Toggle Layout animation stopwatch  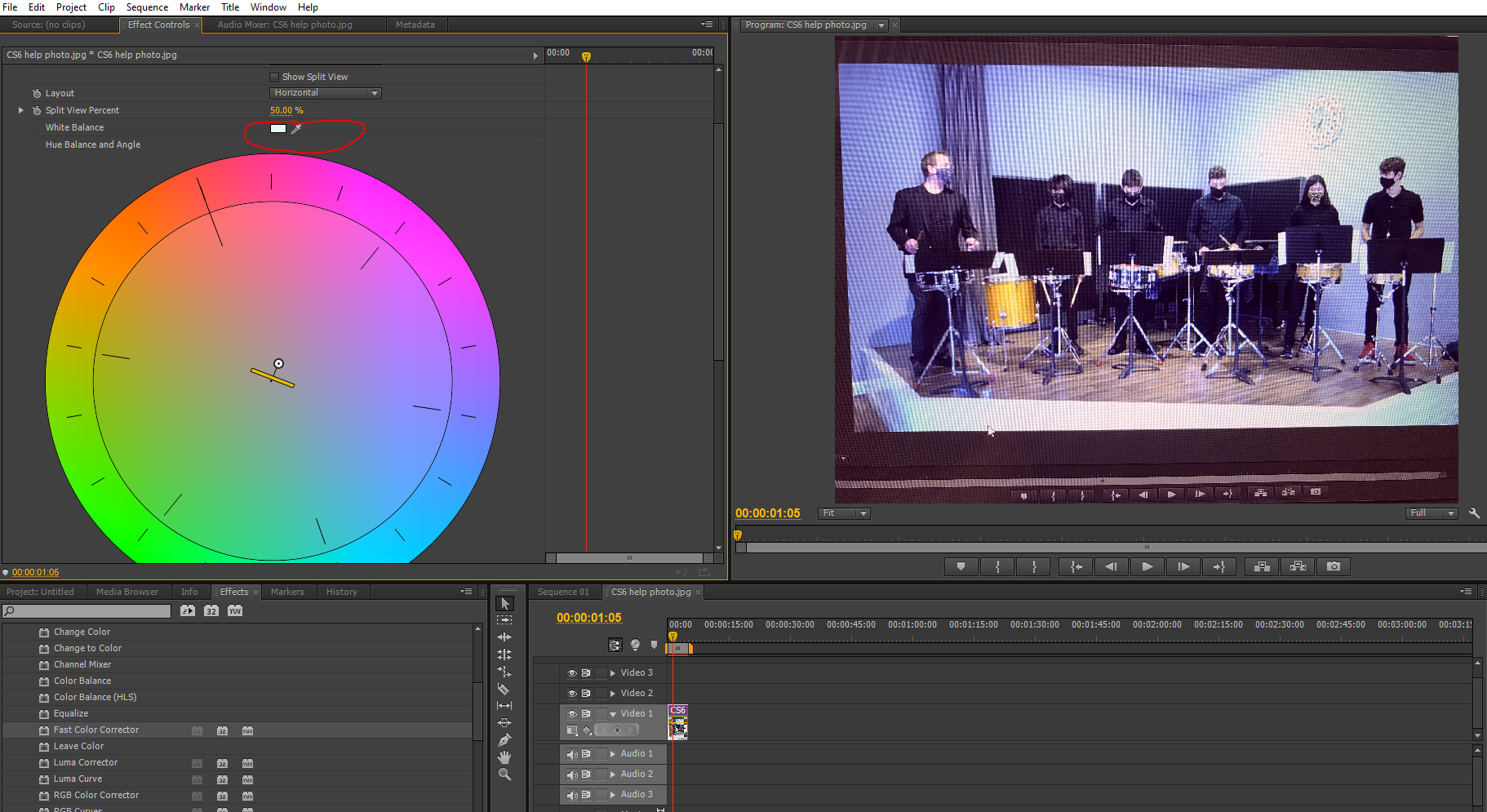pyautogui.click(x=37, y=93)
